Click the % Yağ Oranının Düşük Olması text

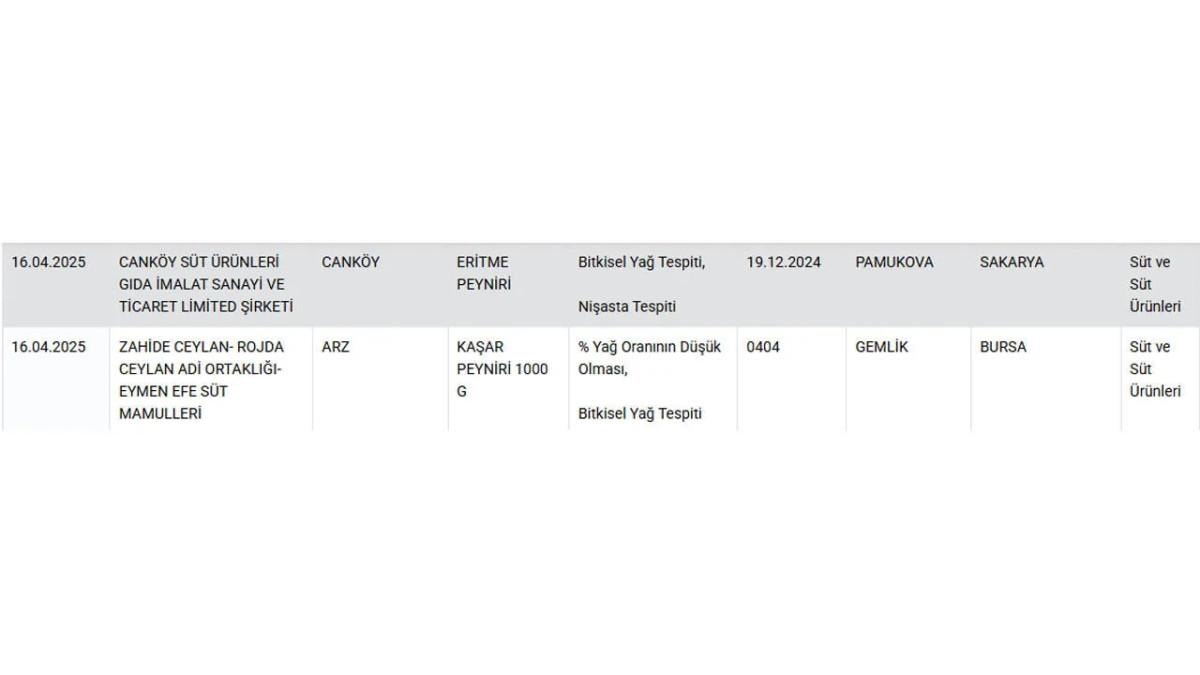[649, 358]
